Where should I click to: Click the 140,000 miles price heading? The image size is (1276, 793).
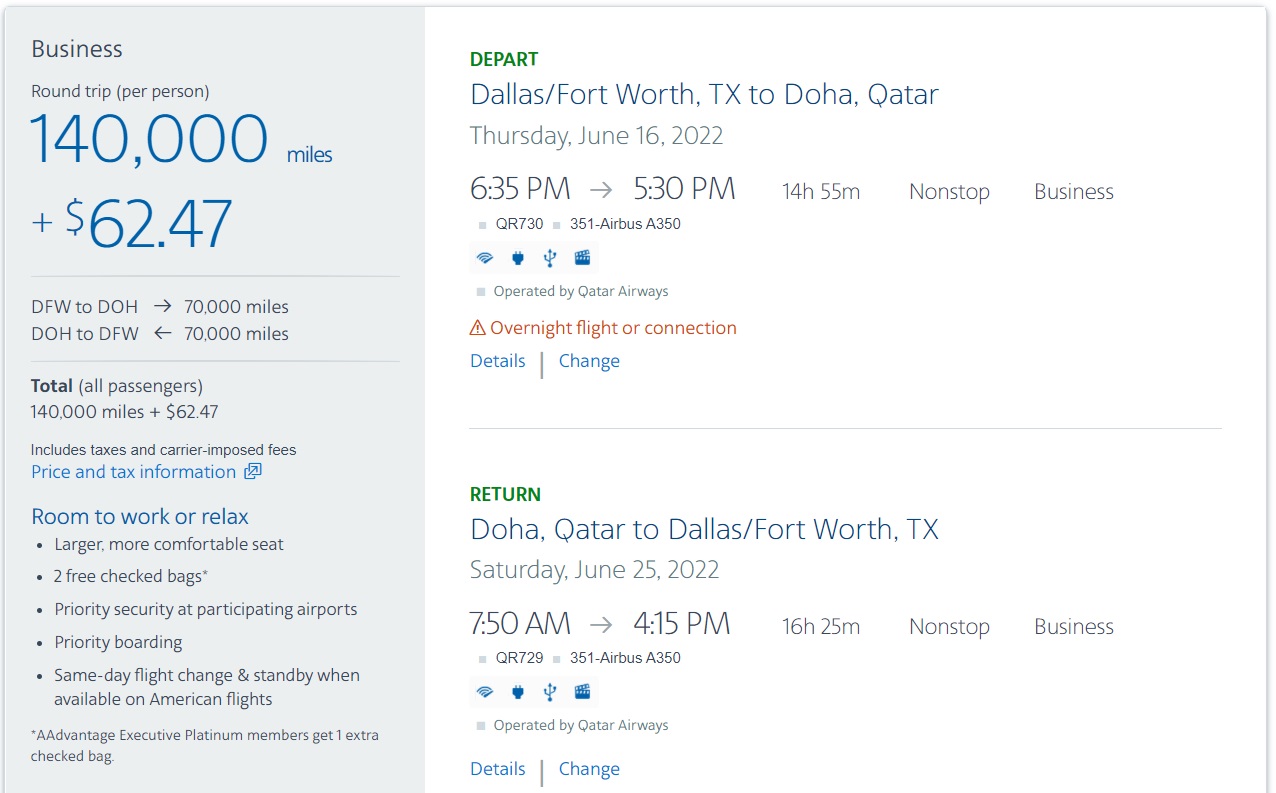150,139
